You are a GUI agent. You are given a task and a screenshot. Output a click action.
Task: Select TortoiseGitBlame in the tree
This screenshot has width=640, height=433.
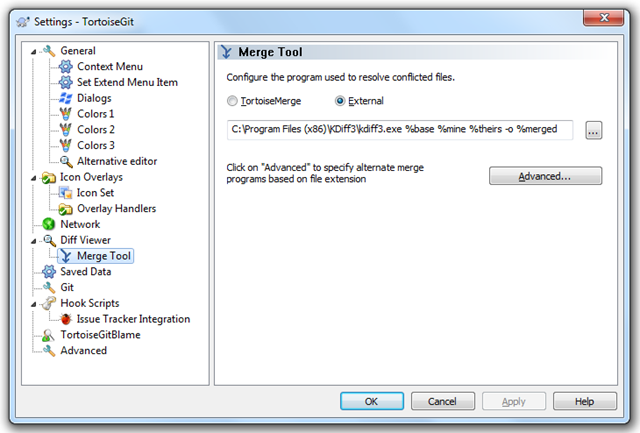click(x=100, y=335)
